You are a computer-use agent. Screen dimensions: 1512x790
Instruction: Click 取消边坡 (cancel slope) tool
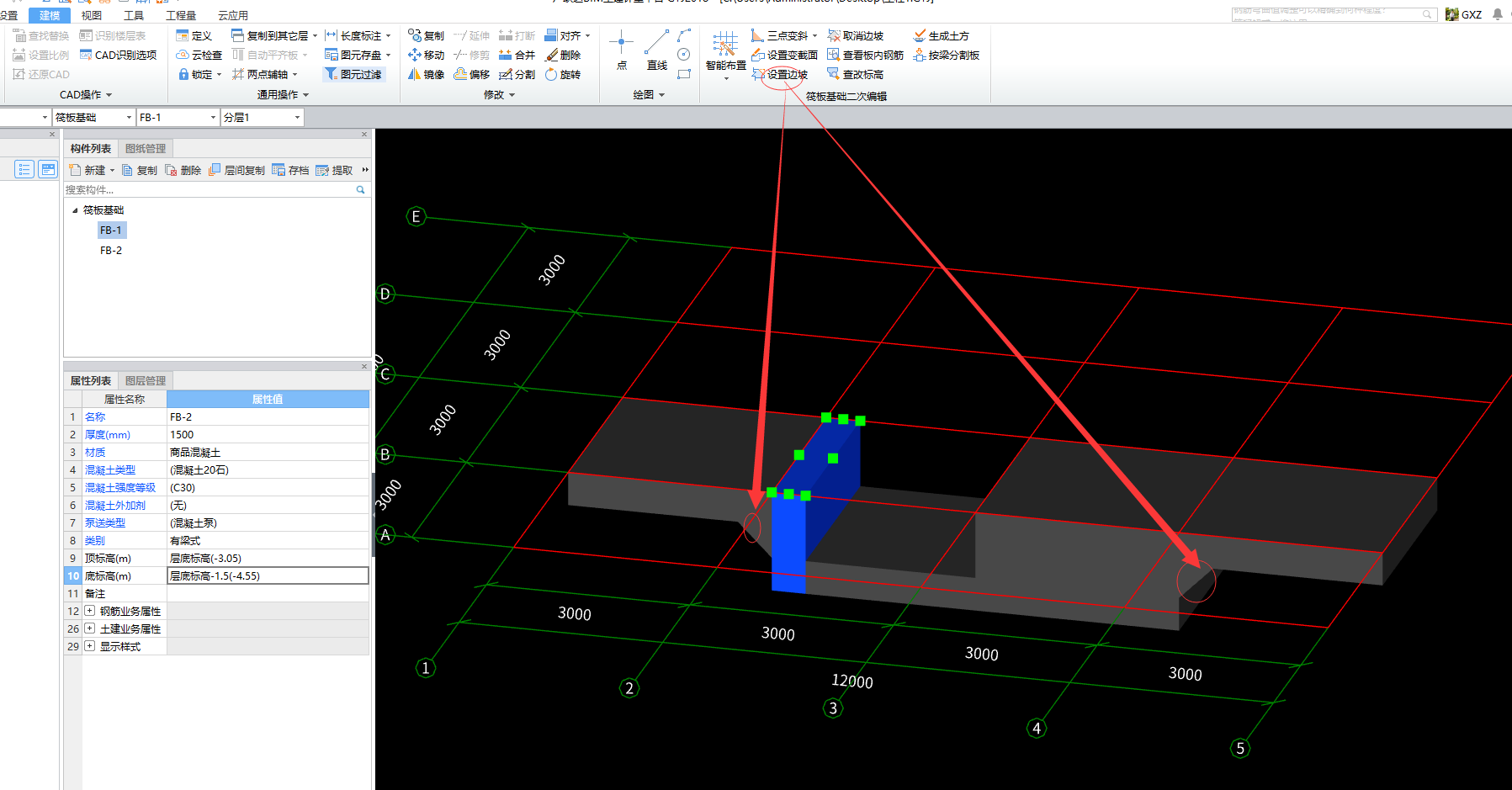[855, 35]
